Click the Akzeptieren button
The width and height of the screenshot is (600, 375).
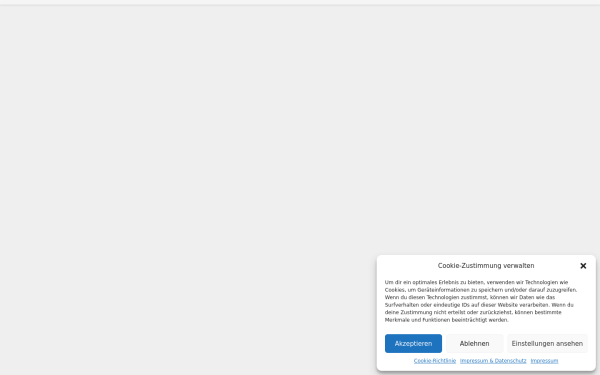pyautogui.click(x=413, y=344)
